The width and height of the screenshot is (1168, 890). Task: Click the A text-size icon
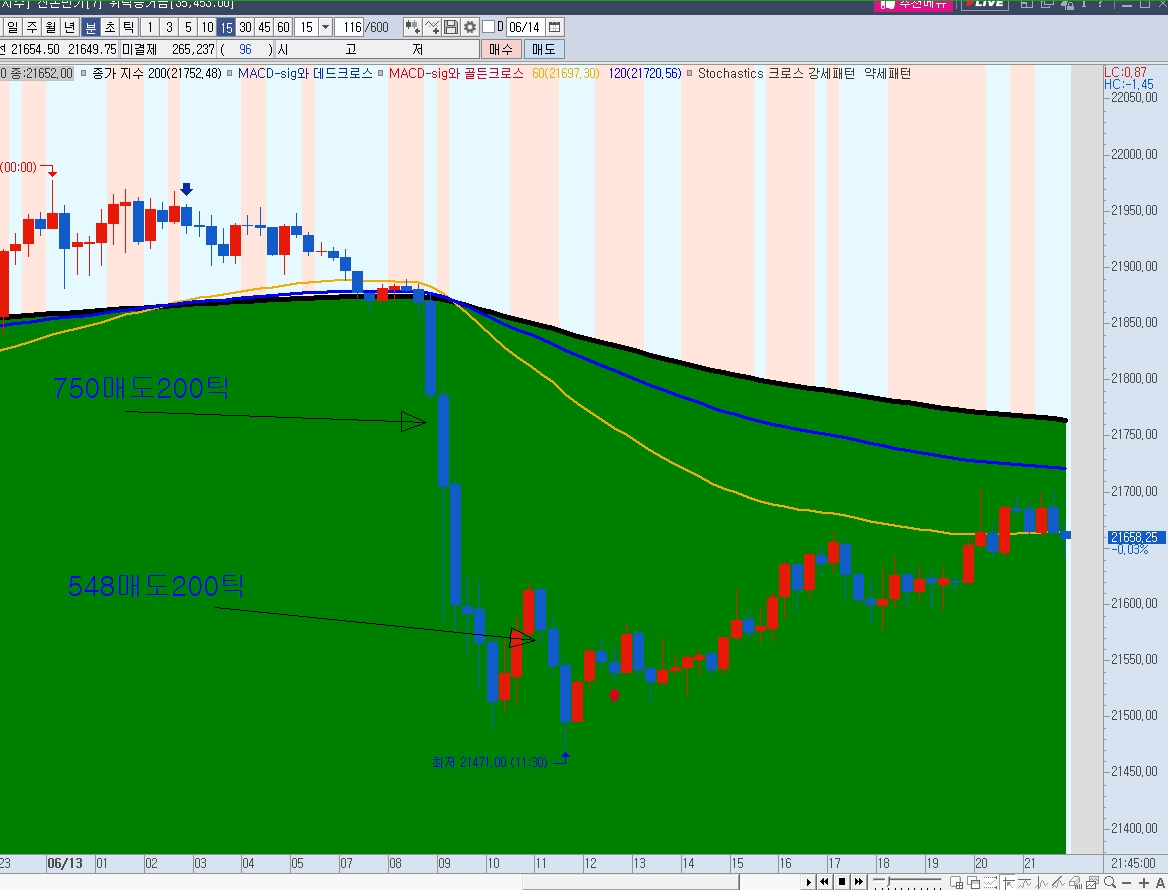pos(1160,883)
